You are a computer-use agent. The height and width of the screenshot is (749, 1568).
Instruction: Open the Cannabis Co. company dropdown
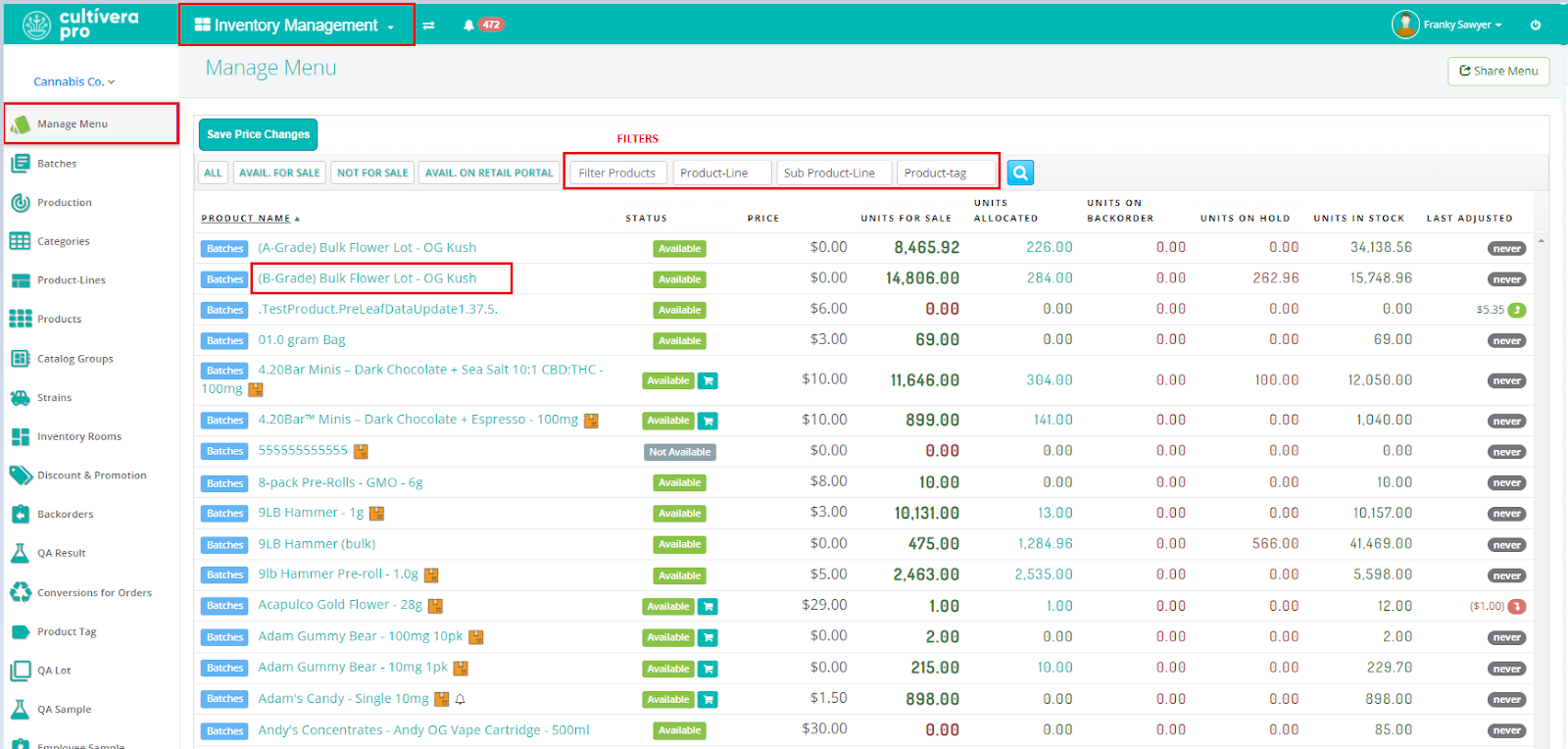[x=73, y=81]
